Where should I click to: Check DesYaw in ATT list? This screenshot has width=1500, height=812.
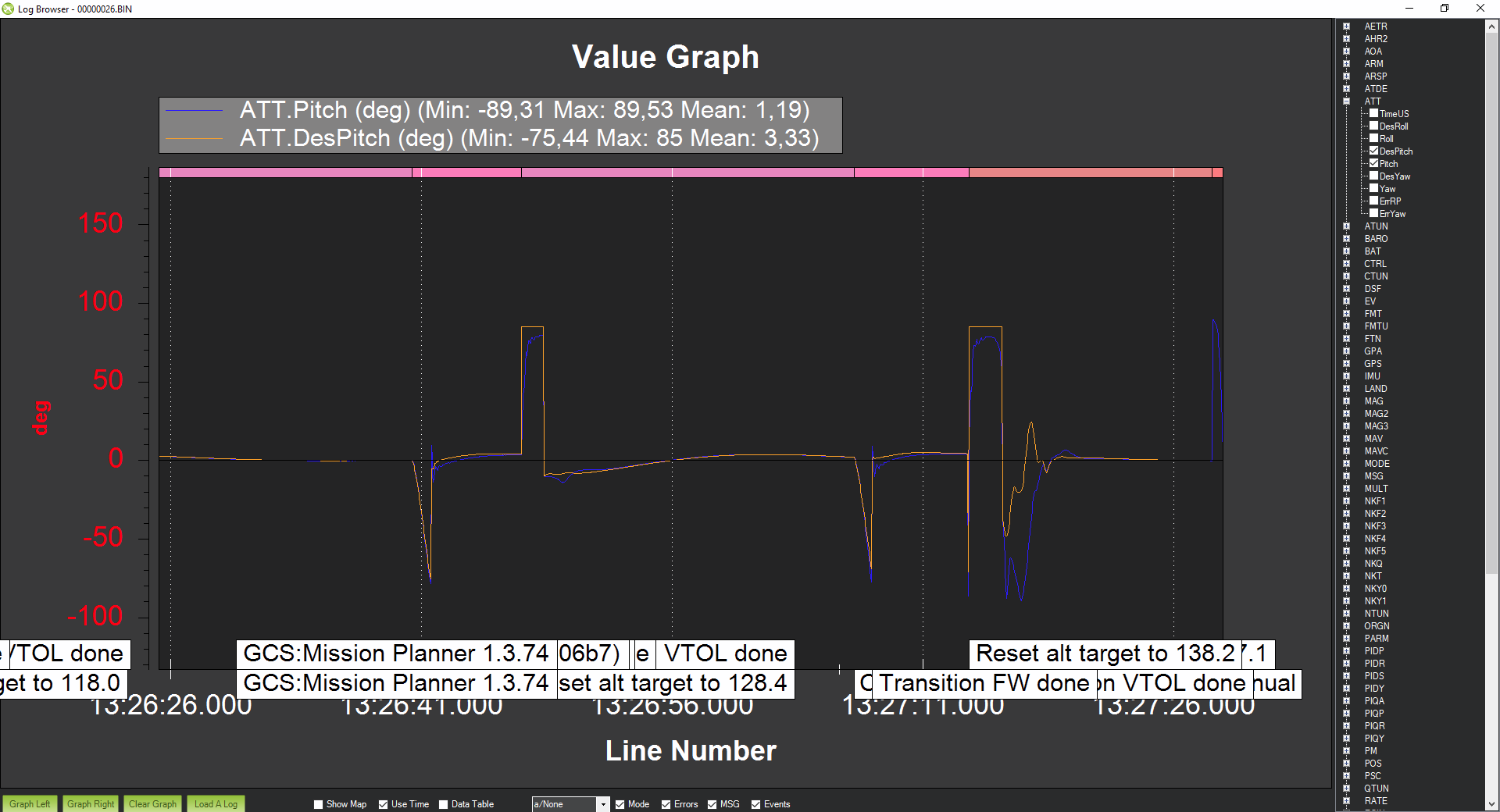(x=1374, y=176)
